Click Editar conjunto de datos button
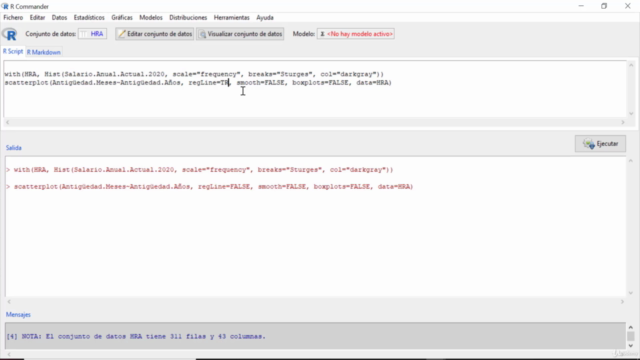This screenshot has width=640, height=360. coord(155,34)
